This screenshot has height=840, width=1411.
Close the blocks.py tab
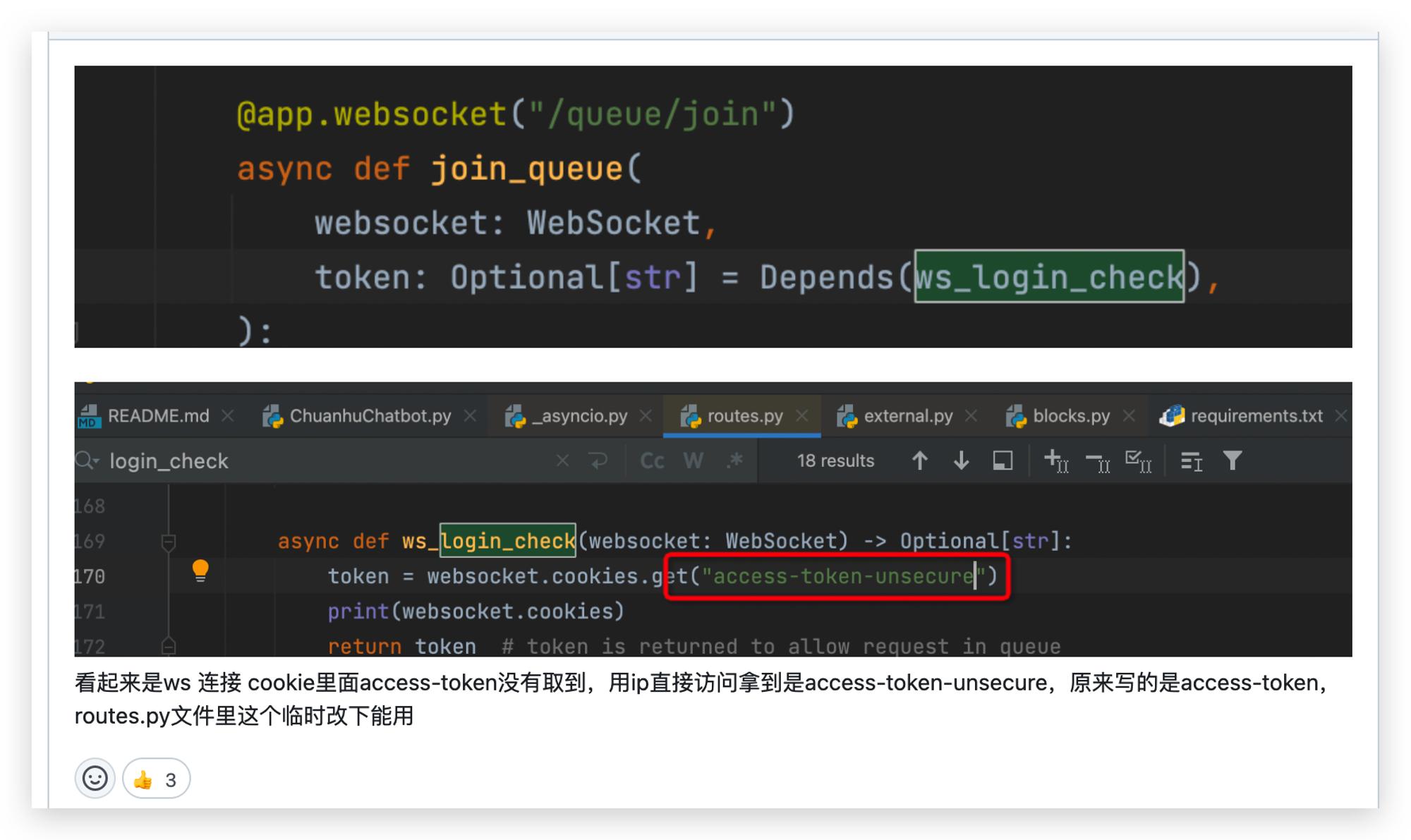click(1129, 416)
